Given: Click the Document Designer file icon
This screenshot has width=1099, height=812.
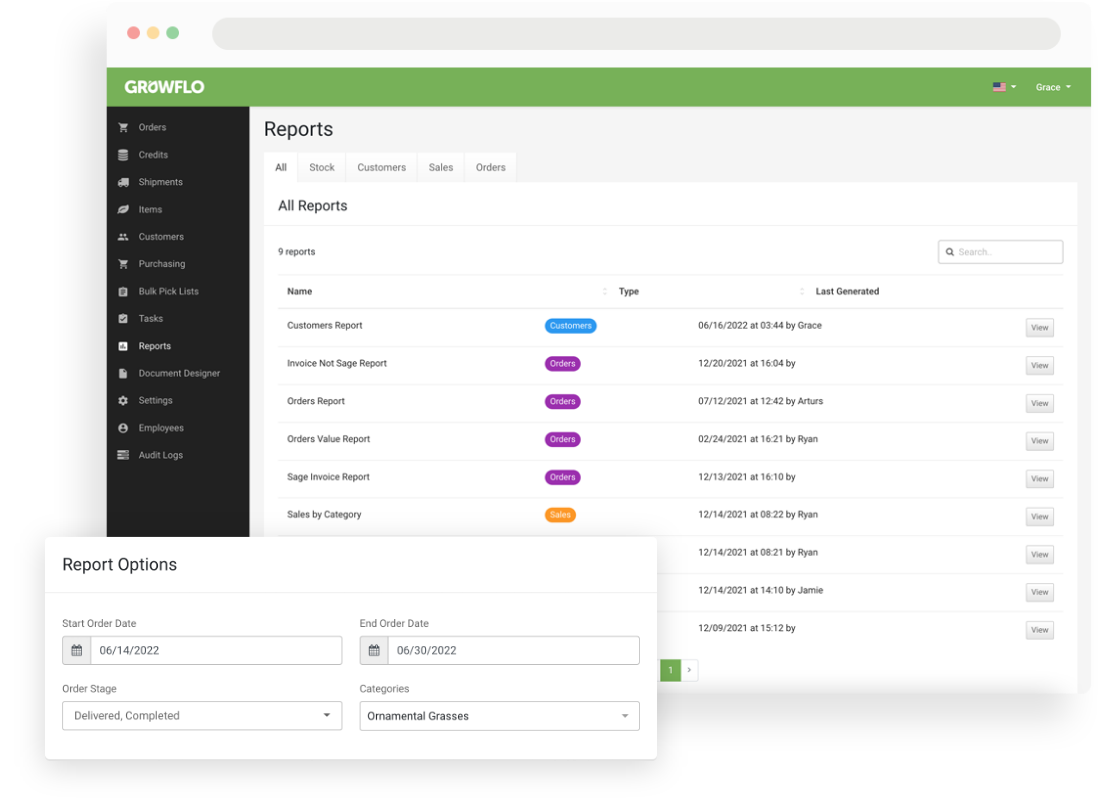Looking at the screenshot, I should point(123,373).
